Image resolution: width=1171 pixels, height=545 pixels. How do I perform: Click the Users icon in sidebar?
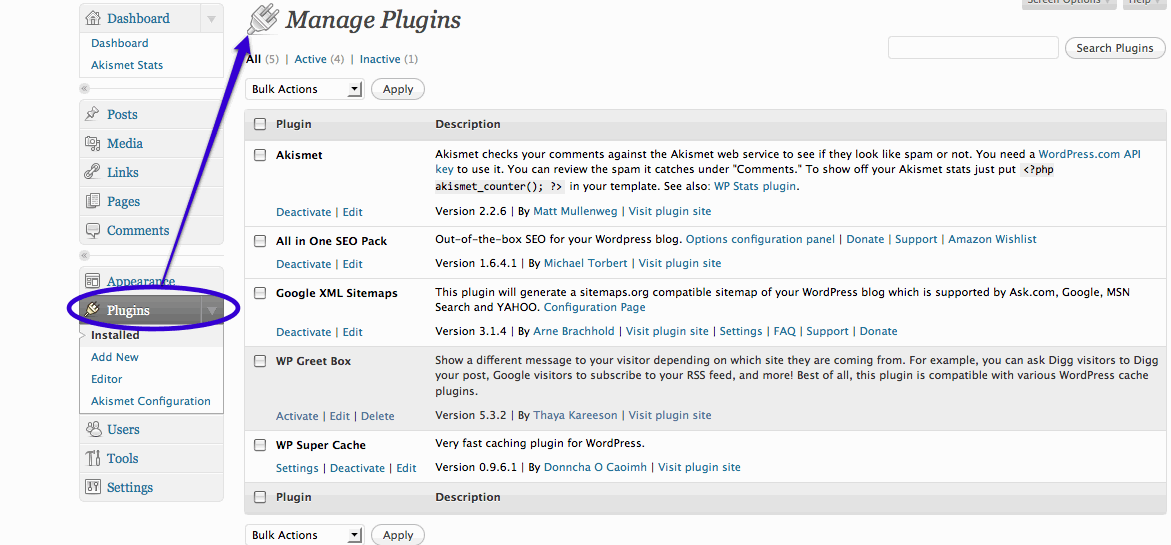pos(93,429)
